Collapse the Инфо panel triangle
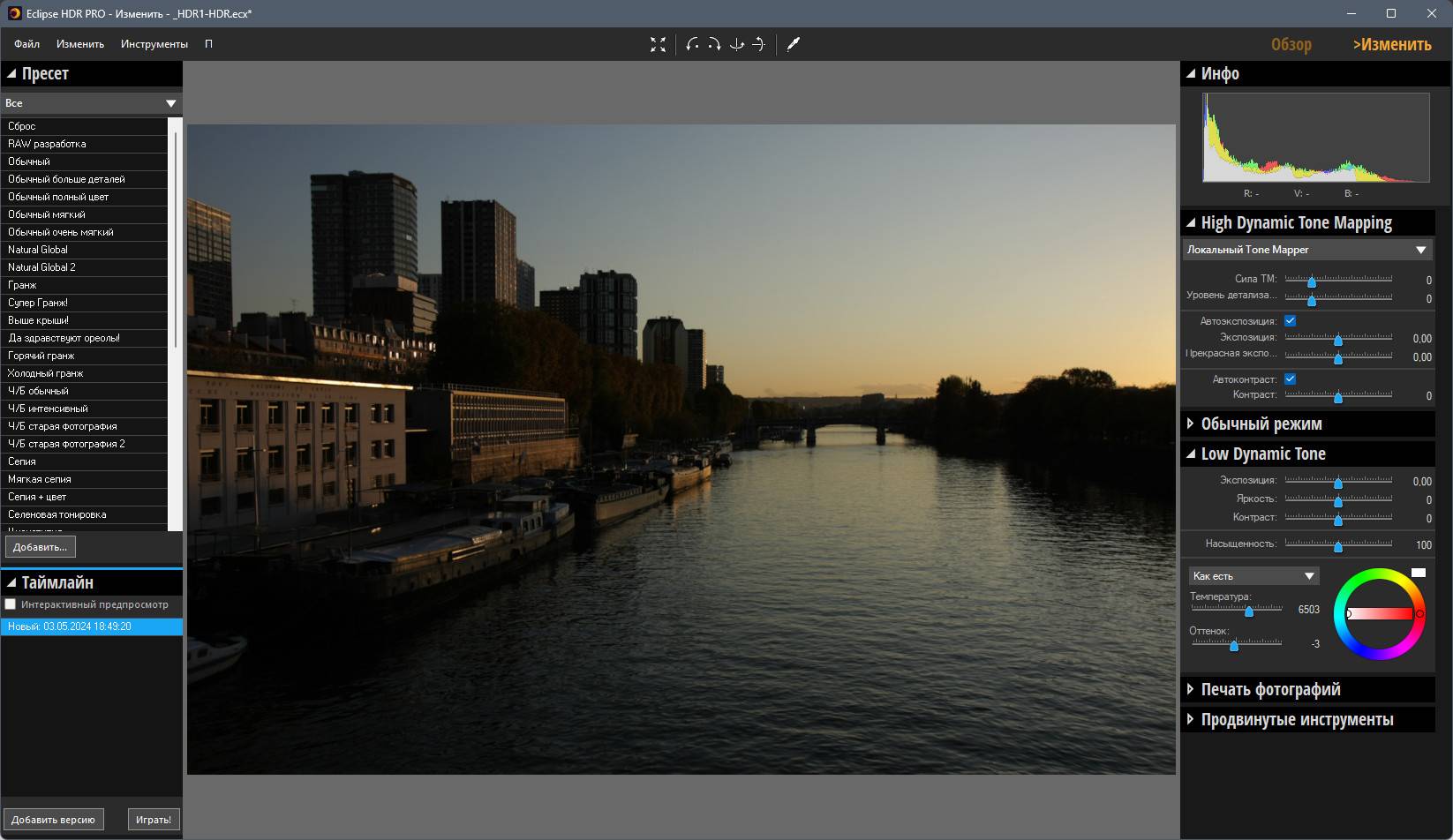This screenshot has width=1453, height=840. 1191,74
